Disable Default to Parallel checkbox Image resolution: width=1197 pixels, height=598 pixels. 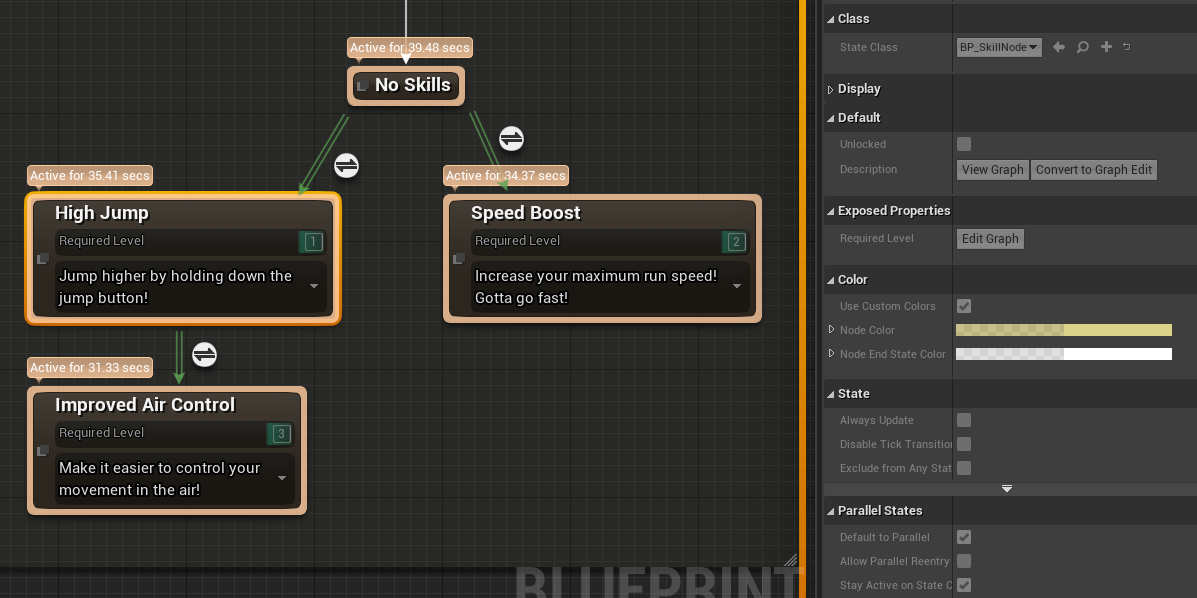click(x=964, y=537)
